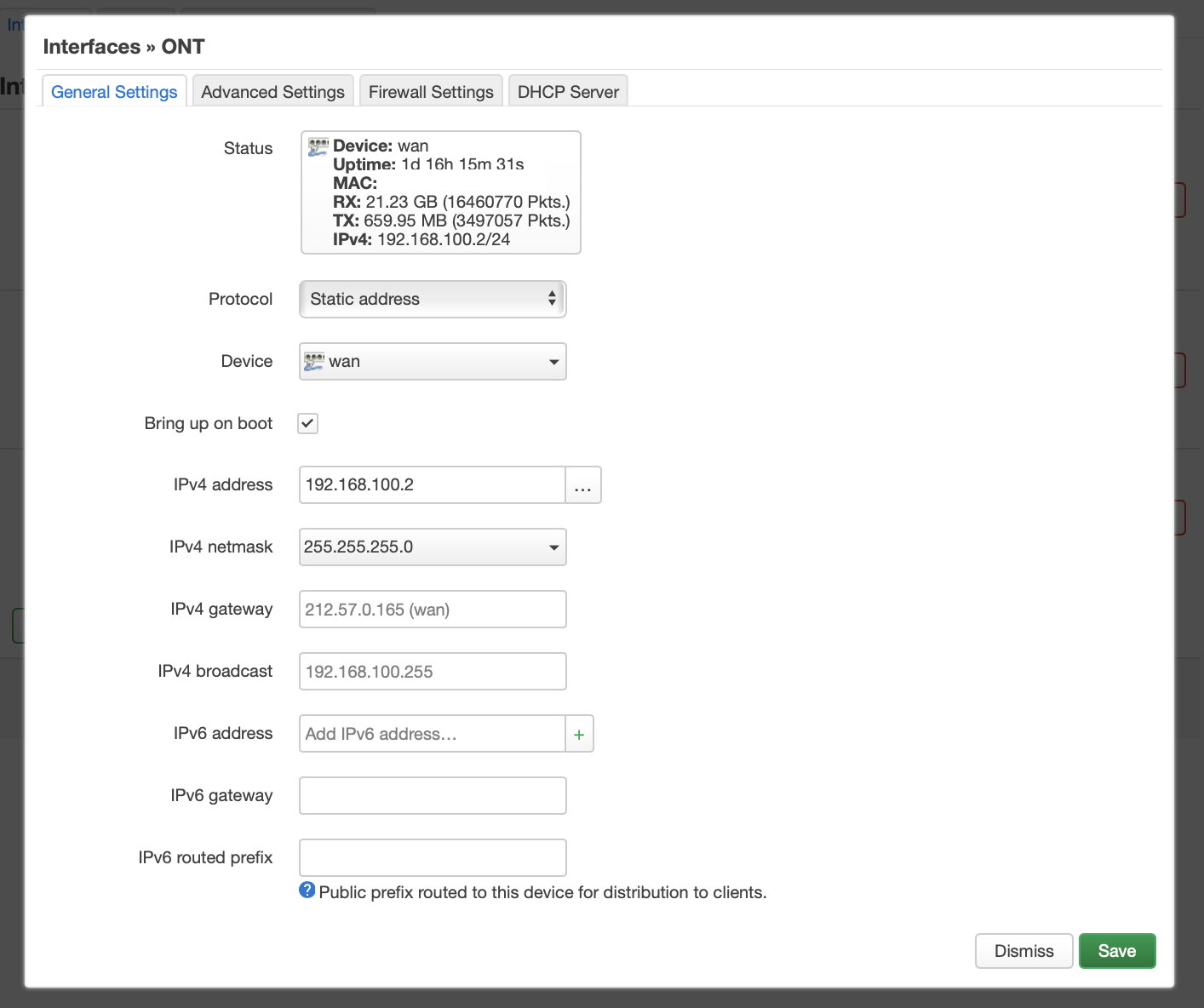
Task: Save the interface settings
Action: tap(1117, 951)
